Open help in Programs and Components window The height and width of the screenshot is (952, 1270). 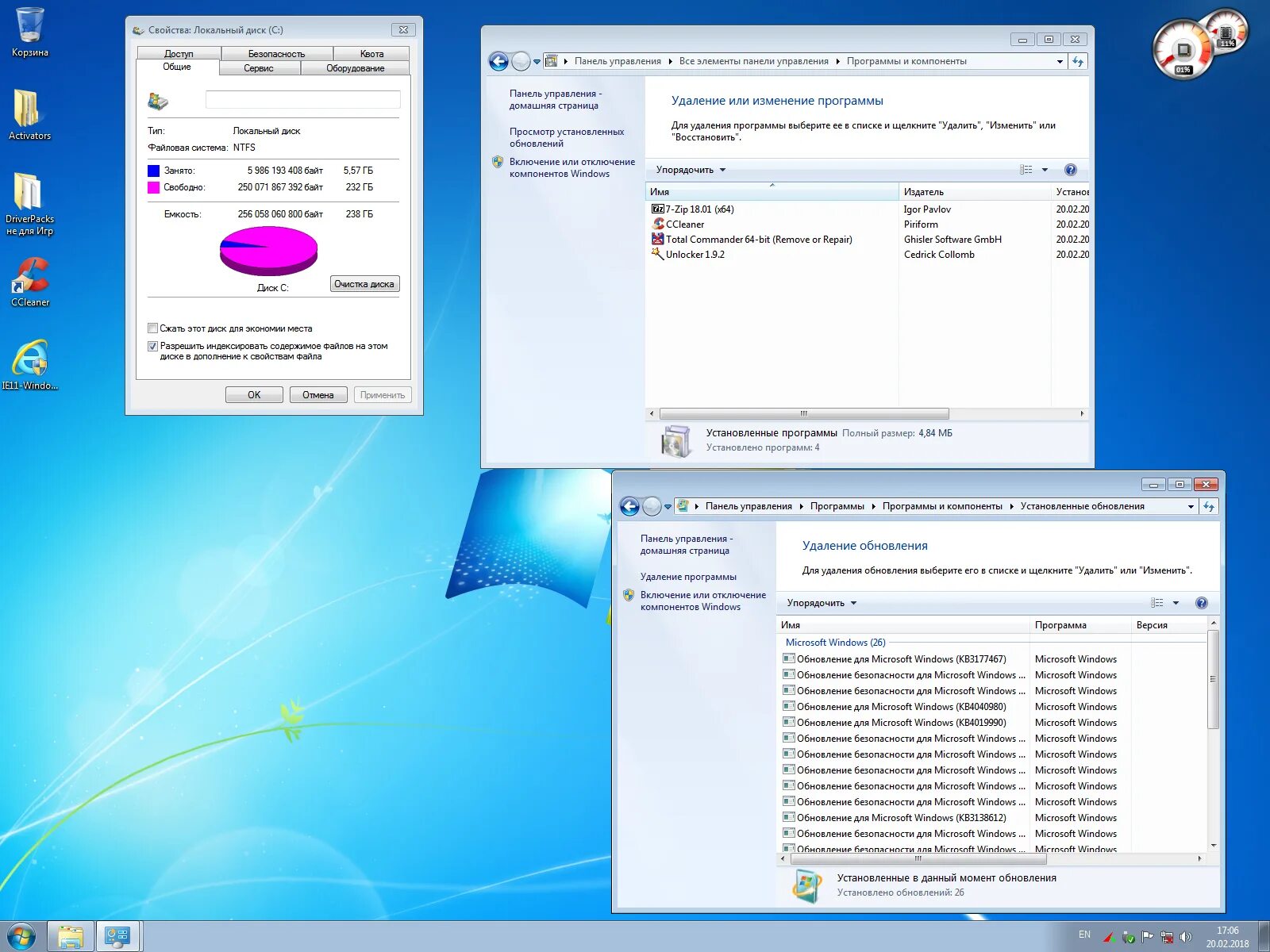(x=1070, y=170)
